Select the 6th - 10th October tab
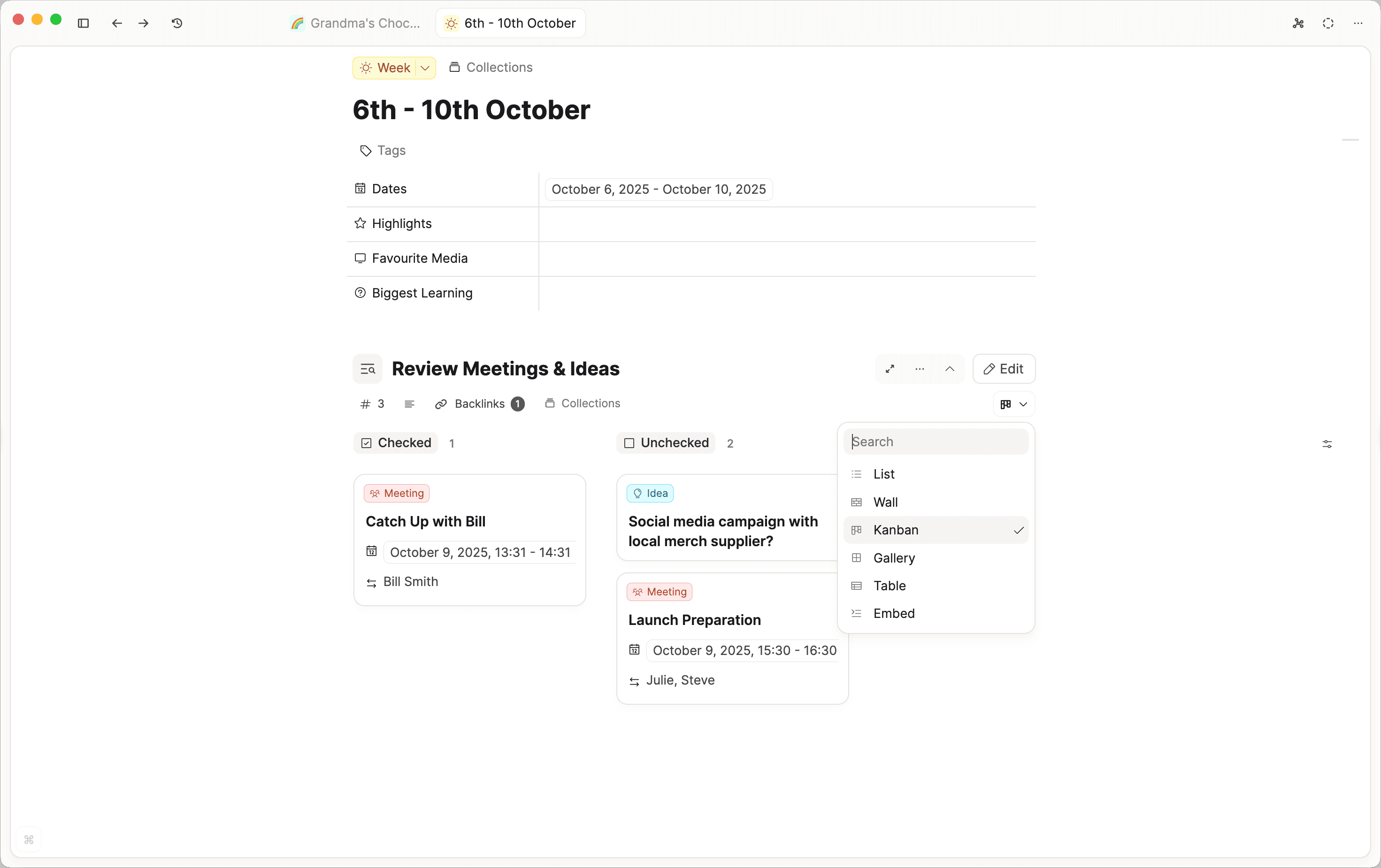The image size is (1381, 868). [x=510, y=23]
